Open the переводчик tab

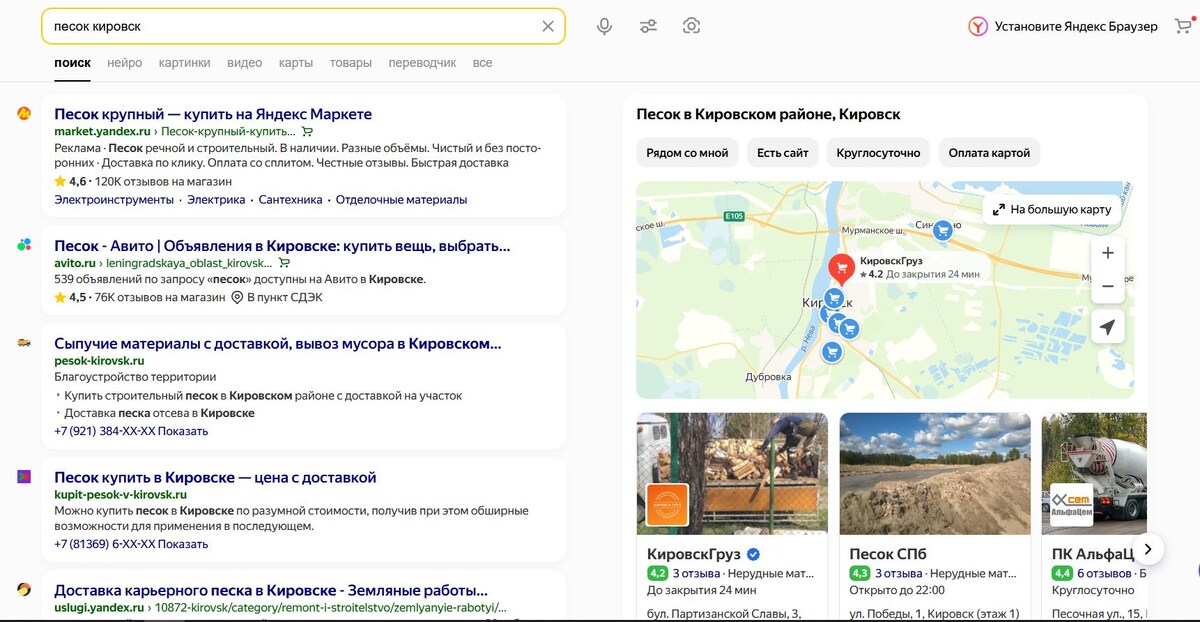point(422,63)
